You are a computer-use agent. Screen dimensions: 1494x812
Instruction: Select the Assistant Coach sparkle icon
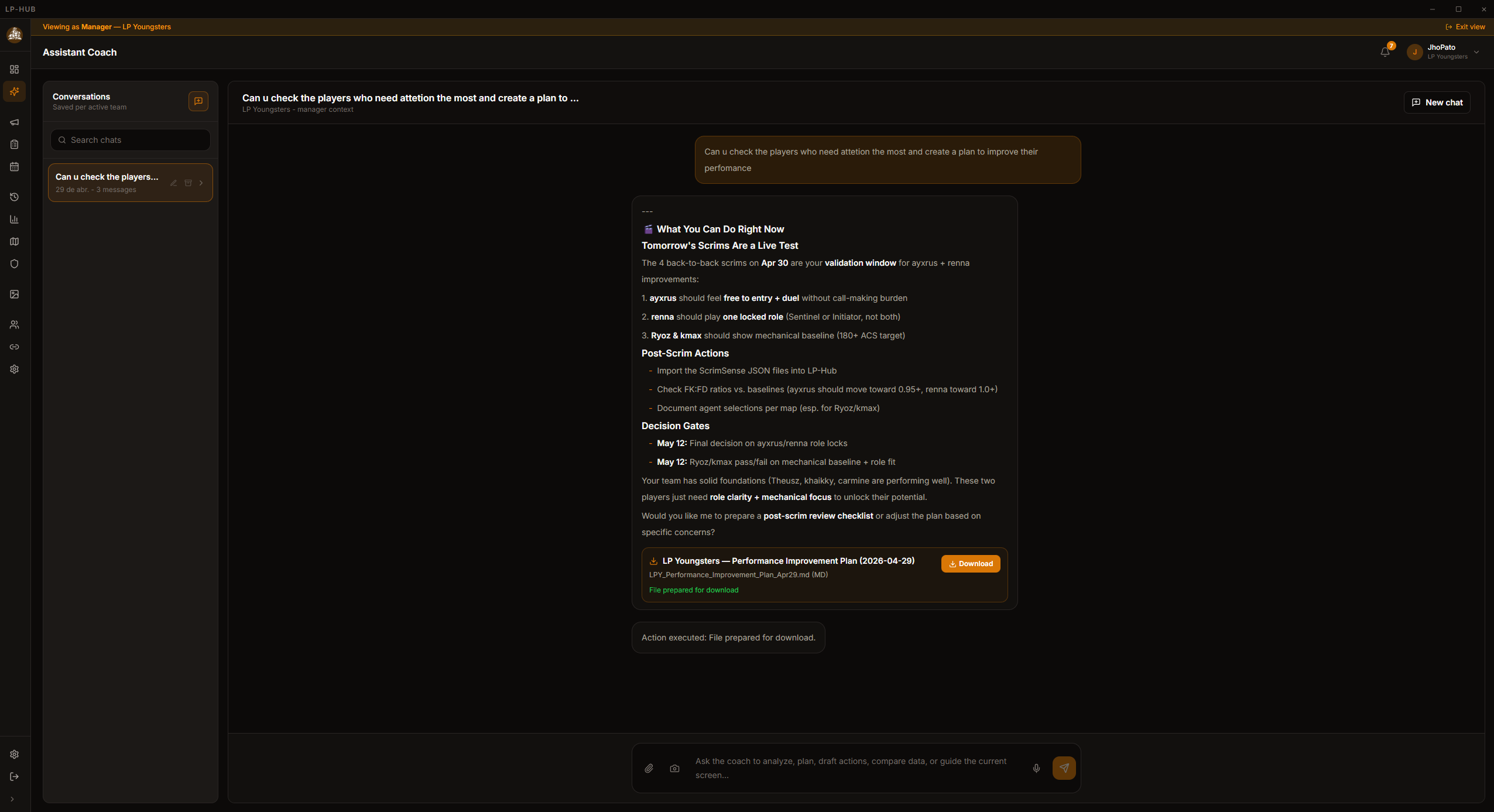15,91
